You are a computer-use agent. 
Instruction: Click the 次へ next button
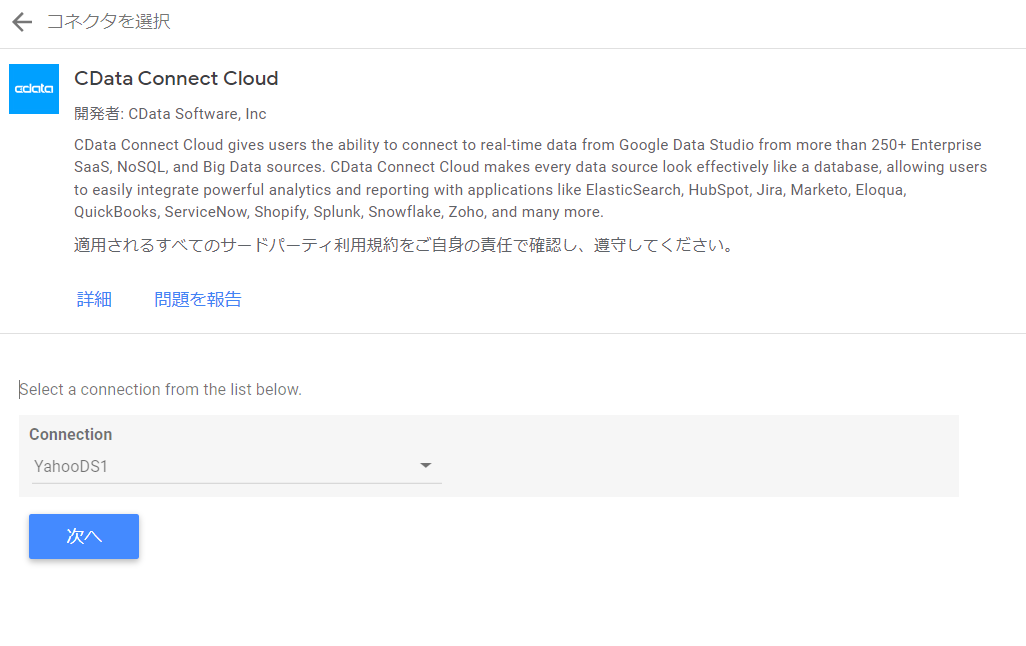(84, 536)
